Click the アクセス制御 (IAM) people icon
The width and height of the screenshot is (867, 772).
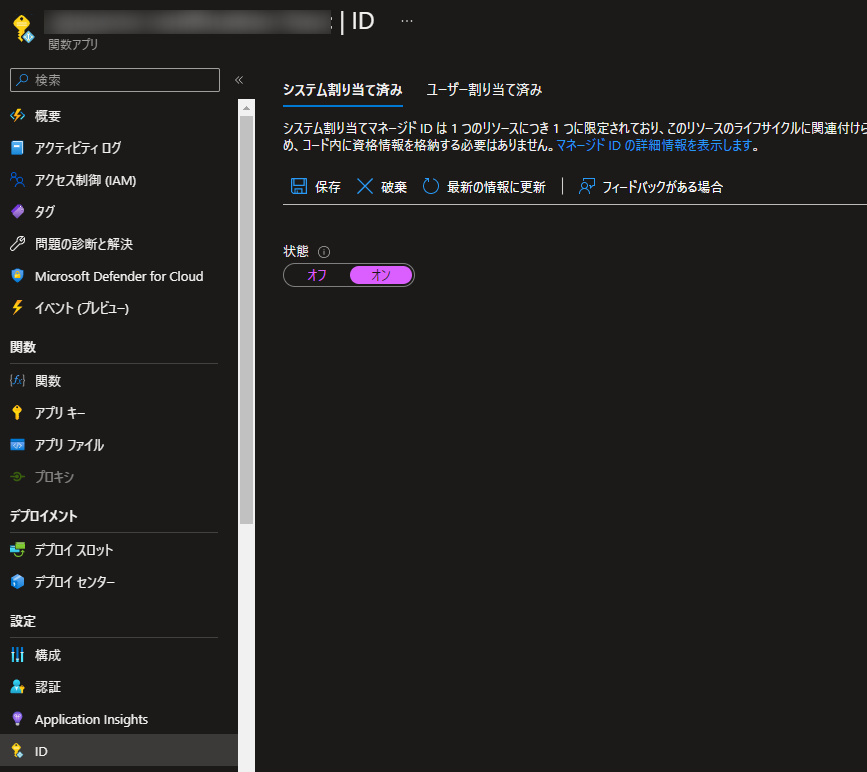pyautogui.click(x=18, y=180)
